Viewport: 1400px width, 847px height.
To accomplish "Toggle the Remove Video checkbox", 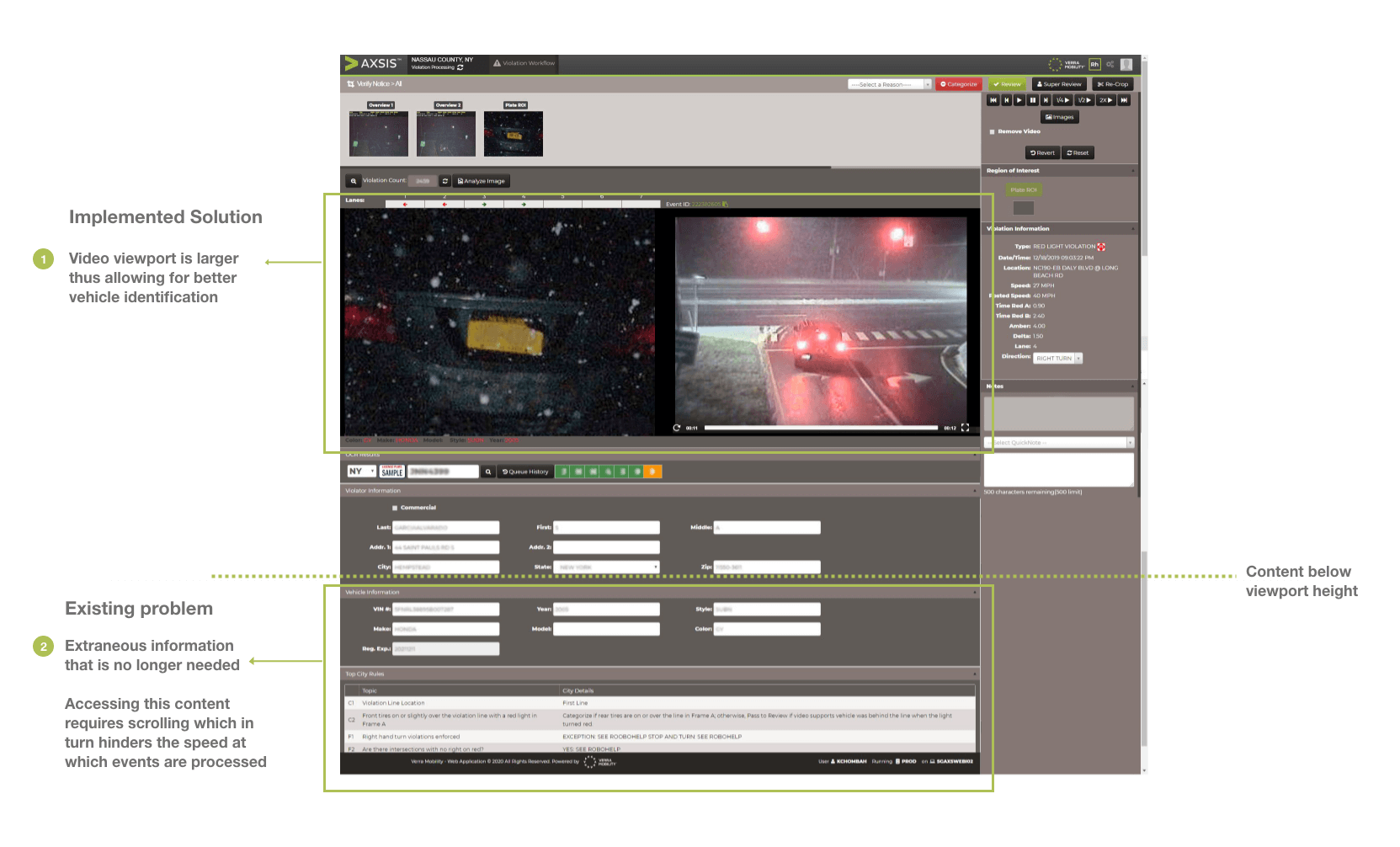I will [993, 132].
